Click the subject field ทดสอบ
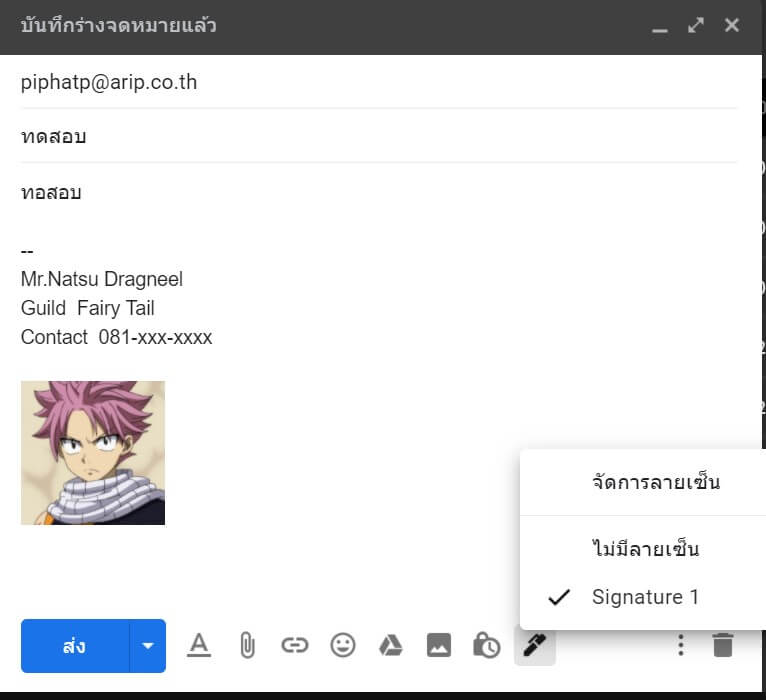Screen dimensions: 766x700 pyautogui.click(x=379, y=136)
